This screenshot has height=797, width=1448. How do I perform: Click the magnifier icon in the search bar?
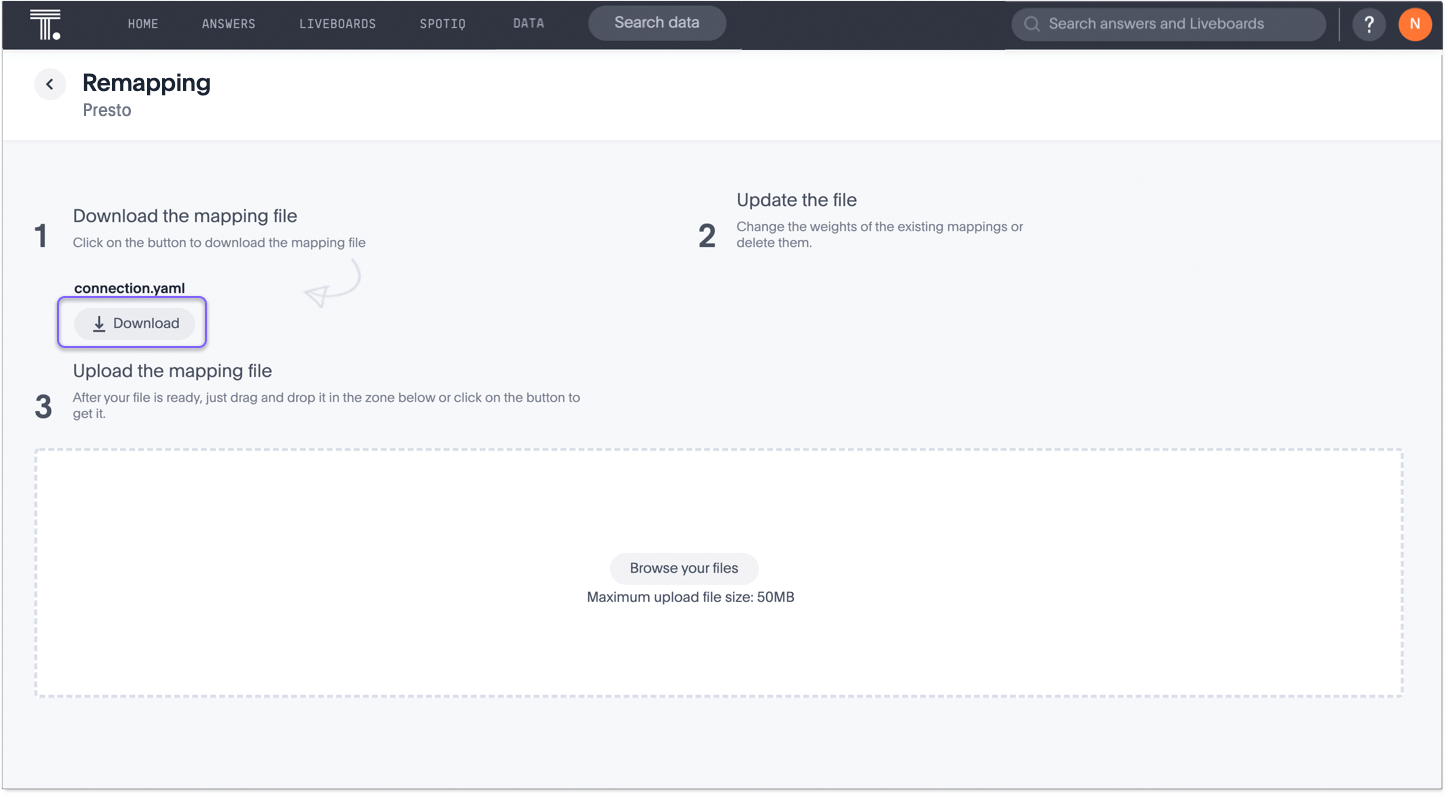point(1031,24)
